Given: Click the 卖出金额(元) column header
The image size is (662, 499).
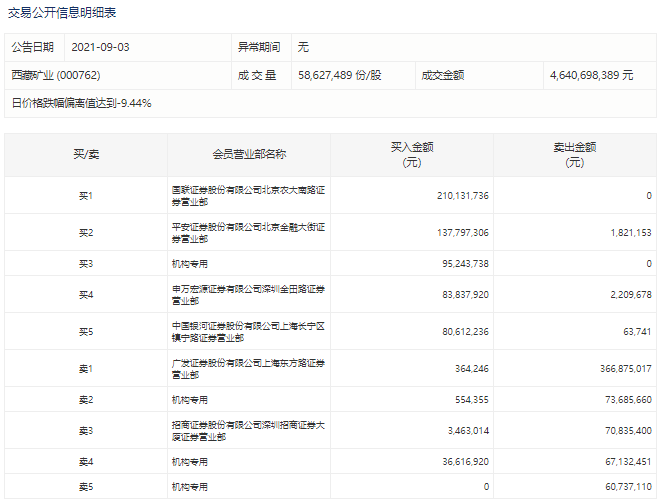Looking at the screenshot, I should coord(575,155).
